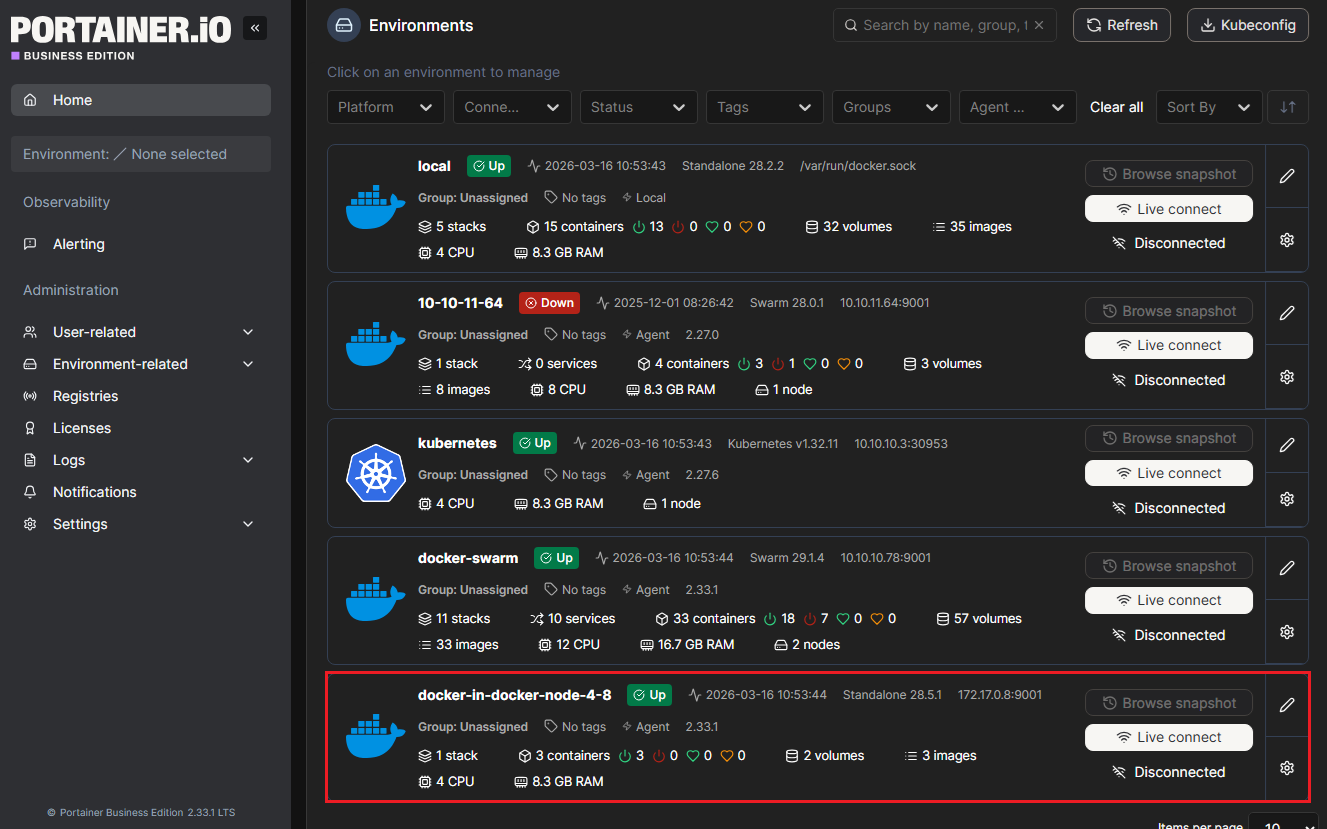Expand the User-related section

(95, 331)
